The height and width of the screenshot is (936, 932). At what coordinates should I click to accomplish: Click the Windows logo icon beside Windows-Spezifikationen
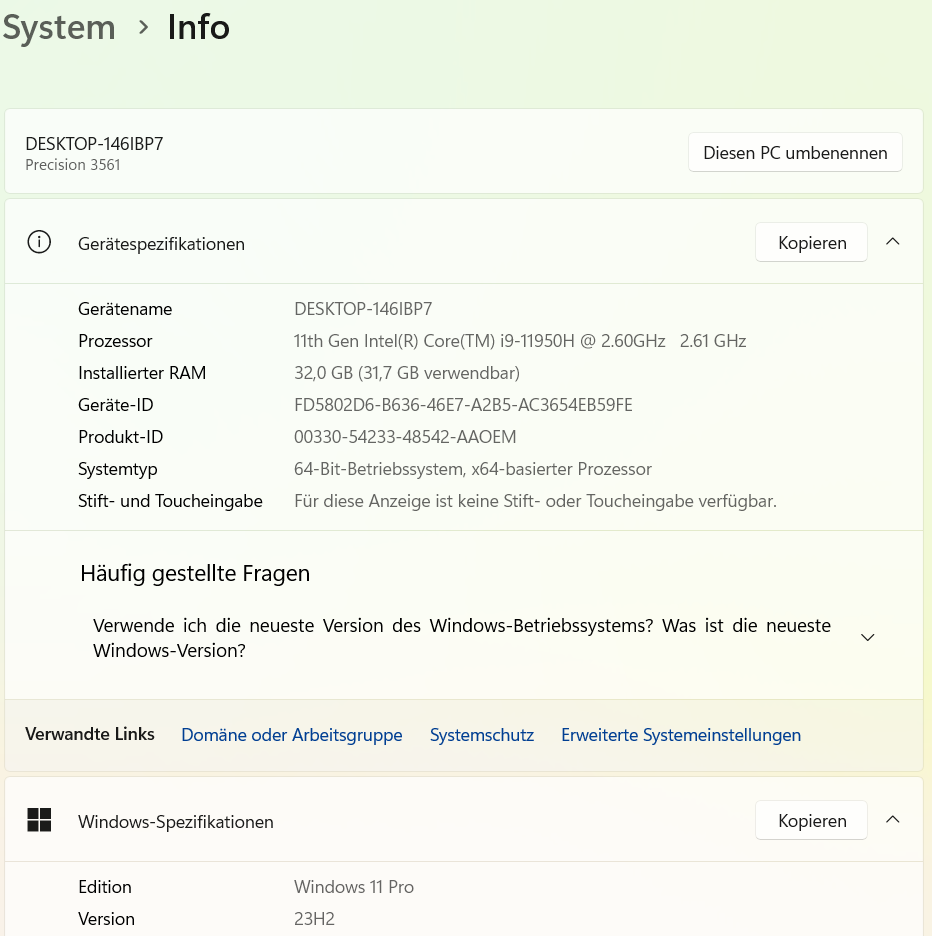(39, 820)
